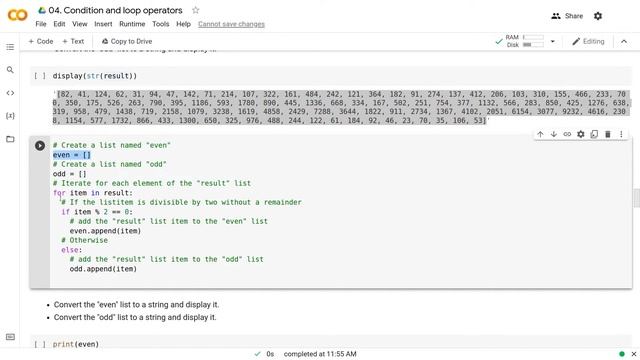The image size is (640, 360).
Task: Open the Runtime menu
Action: [132, 24]
